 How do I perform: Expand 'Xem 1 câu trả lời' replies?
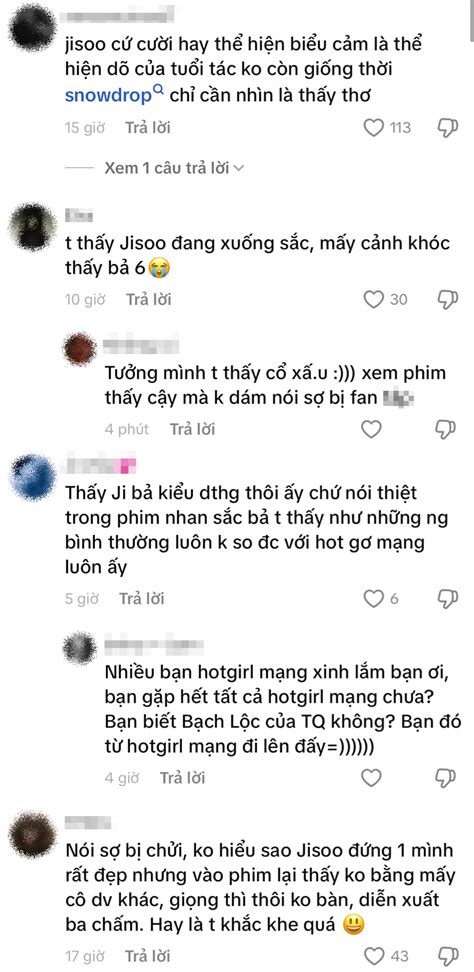coord(174,168)
